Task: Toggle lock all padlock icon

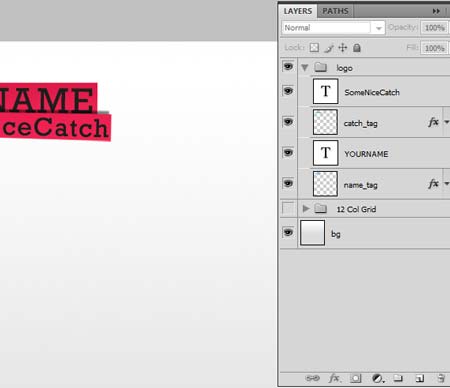Action: click(357, 48)
